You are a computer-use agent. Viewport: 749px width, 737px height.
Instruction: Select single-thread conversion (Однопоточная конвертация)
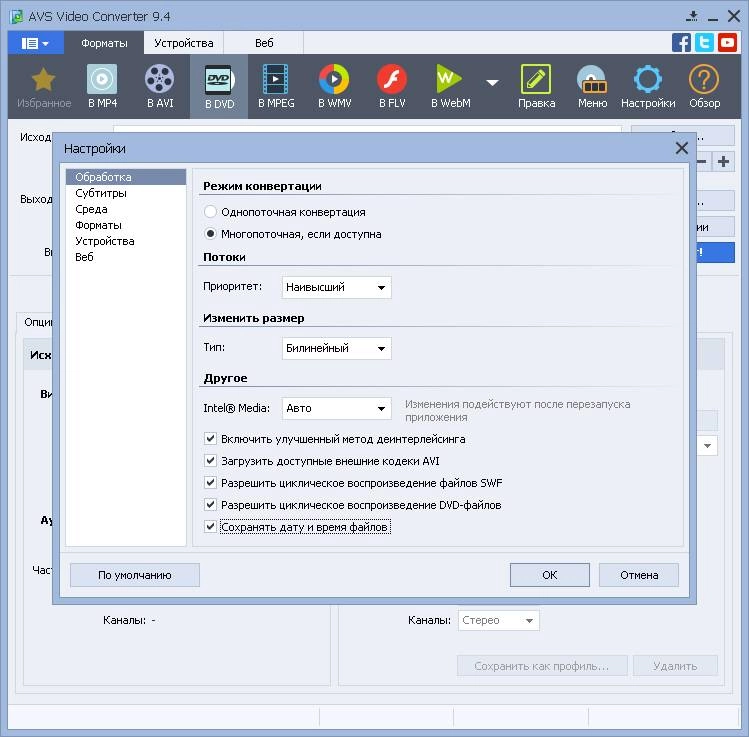(210, 212)
